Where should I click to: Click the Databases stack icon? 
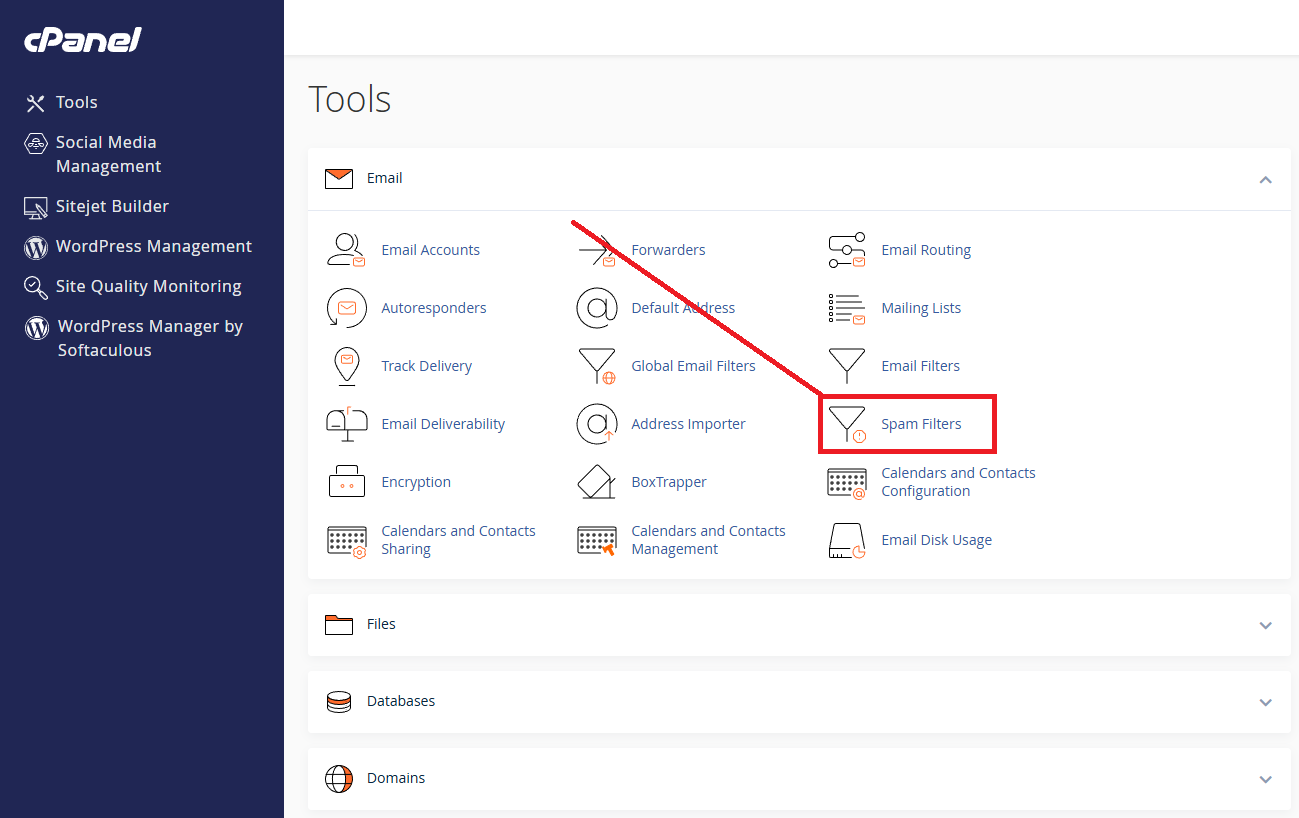[339, 702]
